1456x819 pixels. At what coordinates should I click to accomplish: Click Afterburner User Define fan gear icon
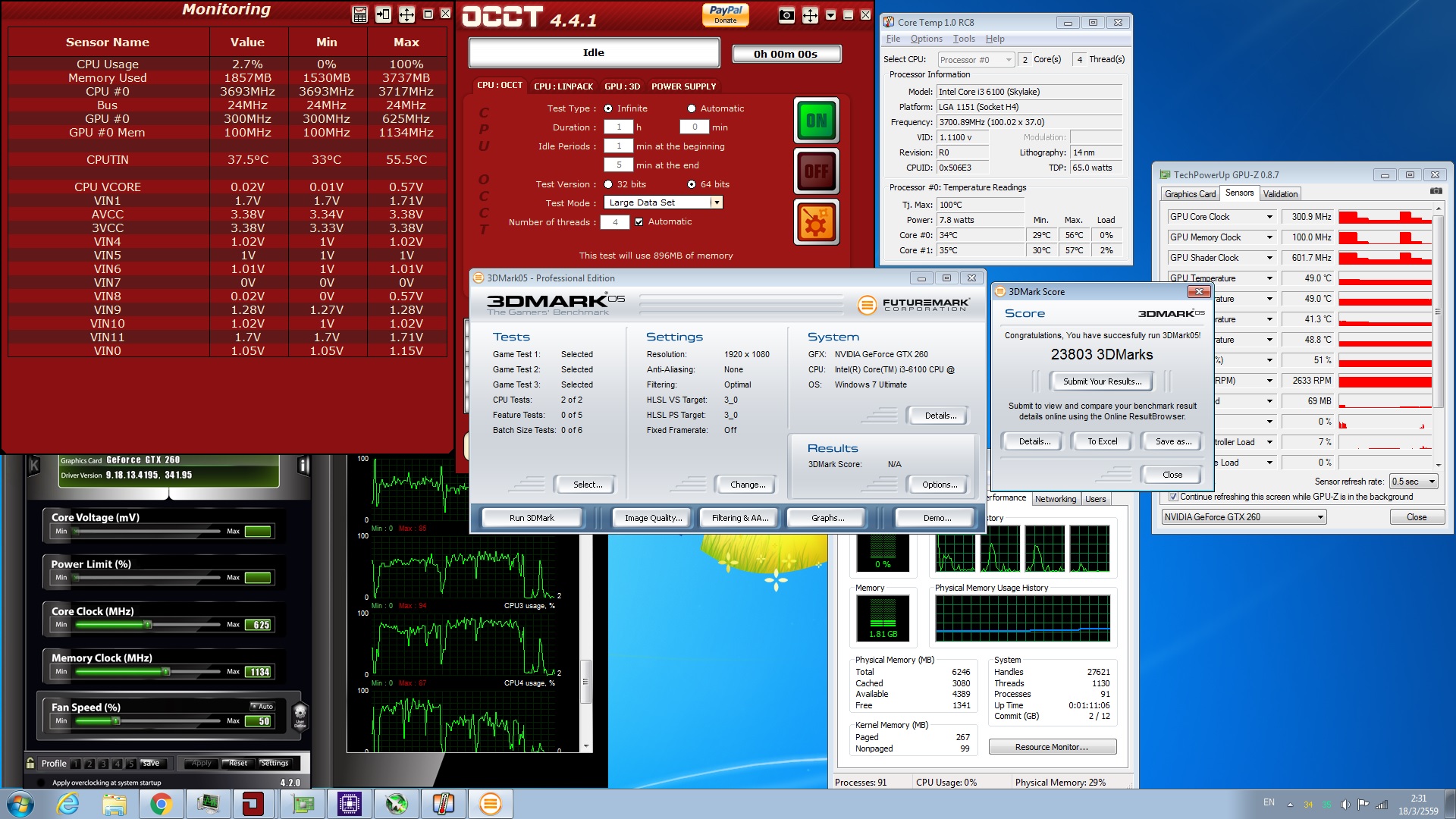pos(300,714)
